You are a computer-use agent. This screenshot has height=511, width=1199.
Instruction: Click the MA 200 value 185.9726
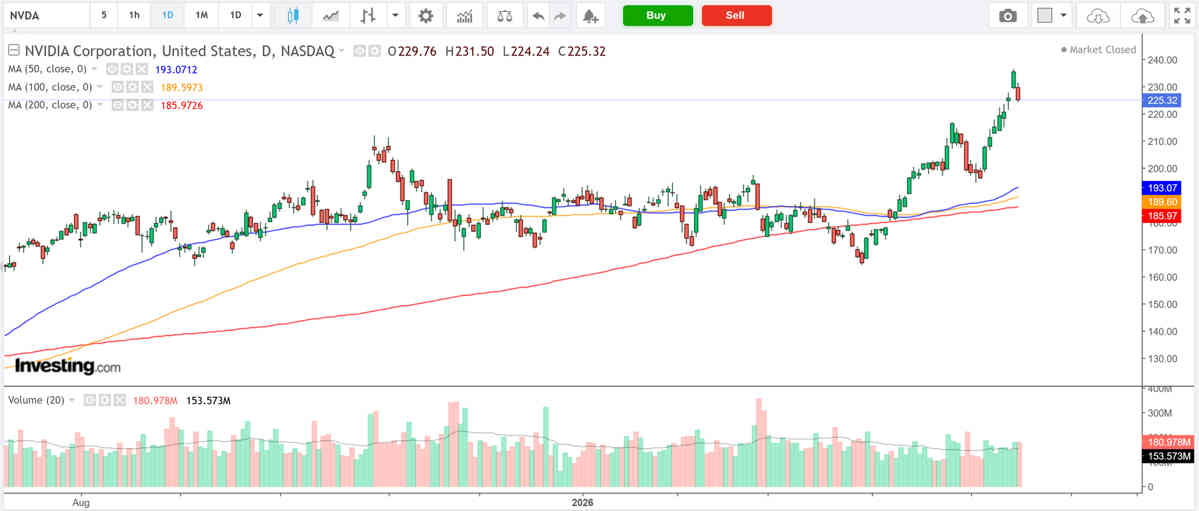point(181,105)
